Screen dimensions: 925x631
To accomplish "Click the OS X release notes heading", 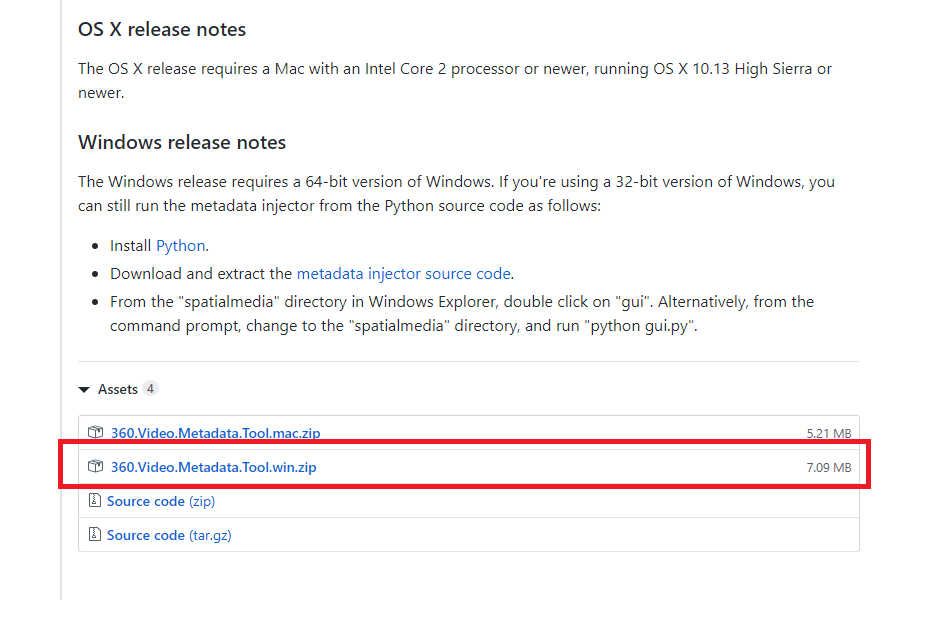I will tap(162, 30).
